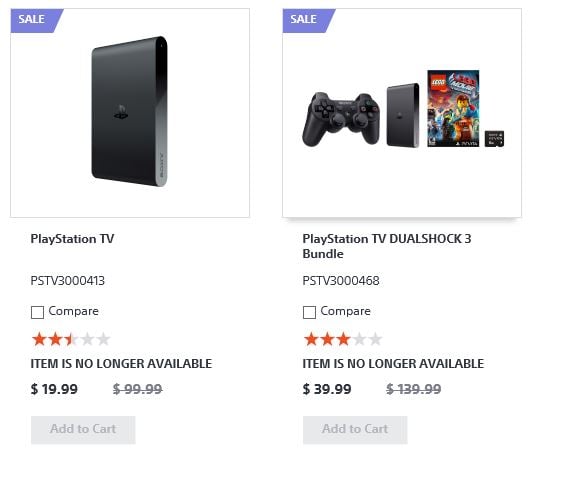Click the model number PSTV3000413
The image size is (561, 483).
68,280
